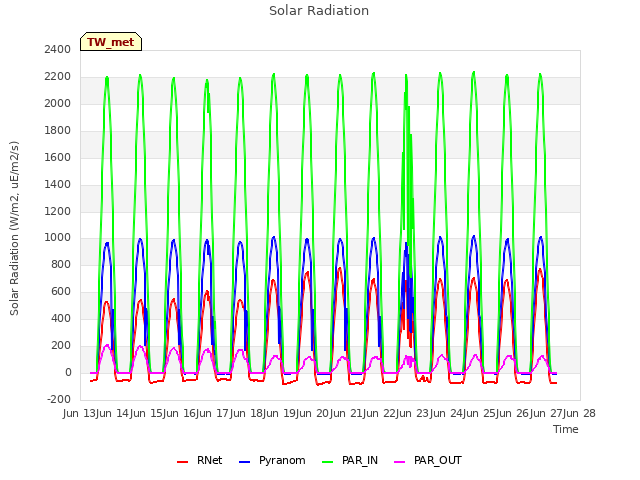Click the Jun 25 x-axis tick label
This screenshot has height=480, width=640.
click(481, 413)
